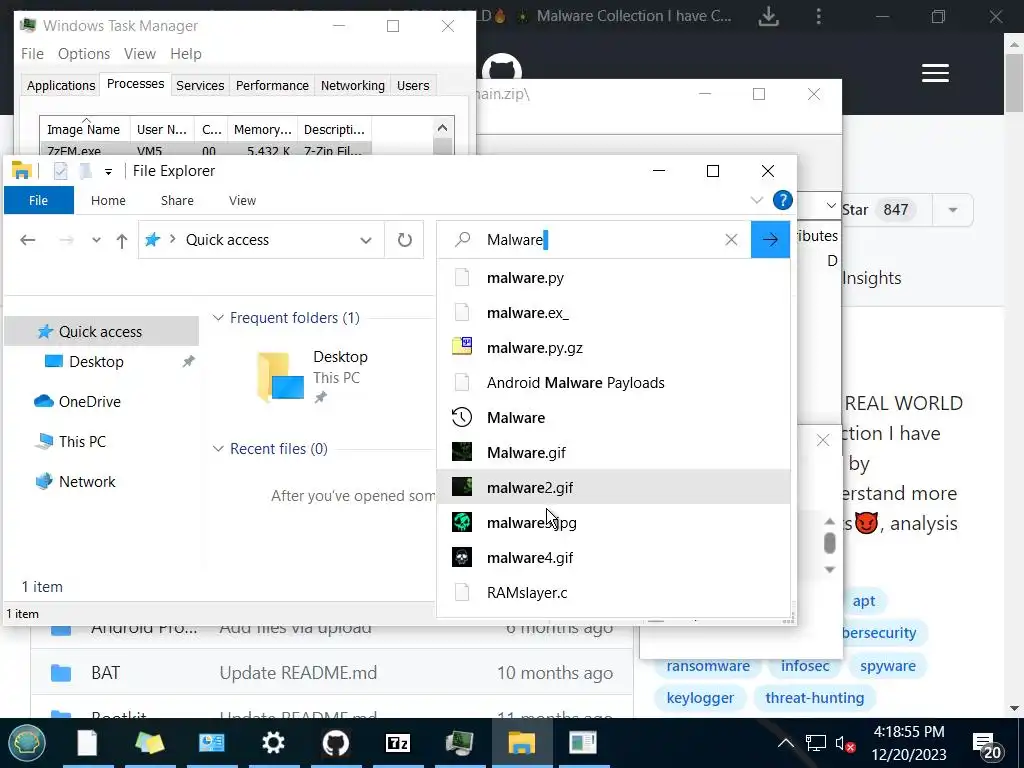Sort processes by Image Name column
The width and height of the screenshot is (1024, 768).
click(85, 129)
